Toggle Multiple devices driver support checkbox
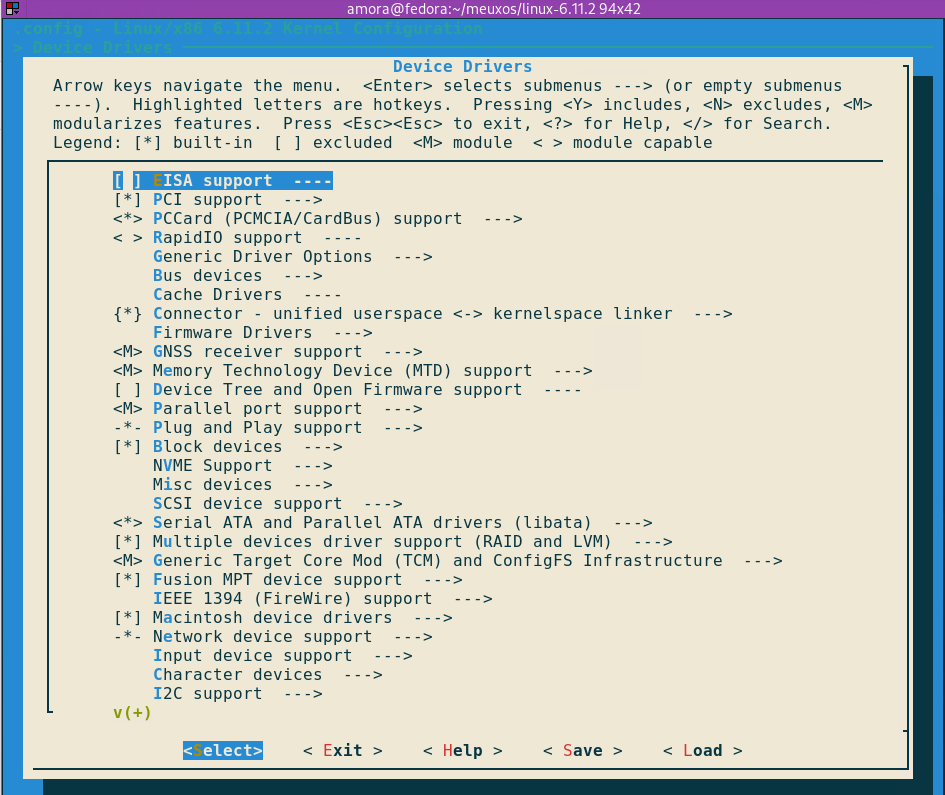The height and width of the screenshot is (795, 945). click(x=128, y=542)
